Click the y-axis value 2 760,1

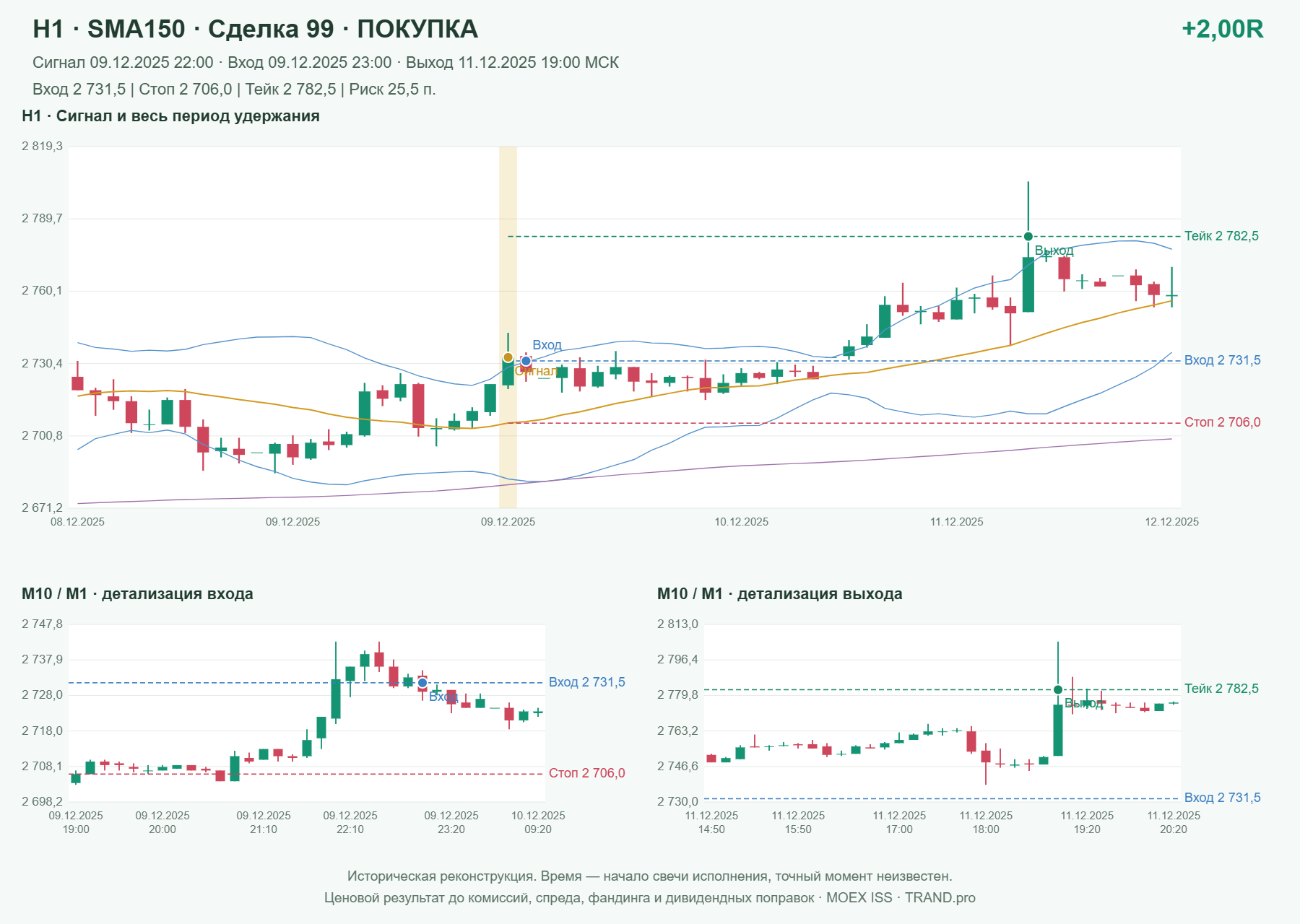point(42,291)
